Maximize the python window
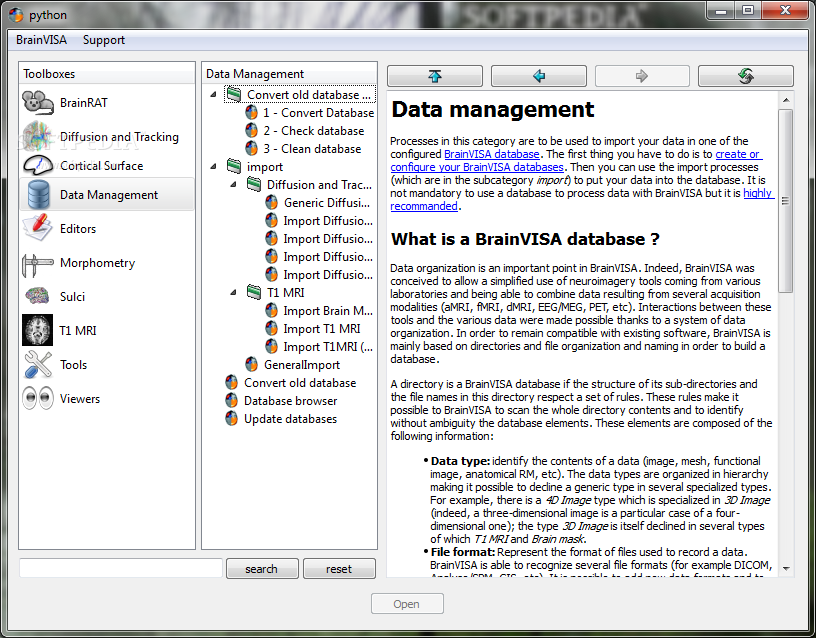816x638 pixels. pos(748,10)
